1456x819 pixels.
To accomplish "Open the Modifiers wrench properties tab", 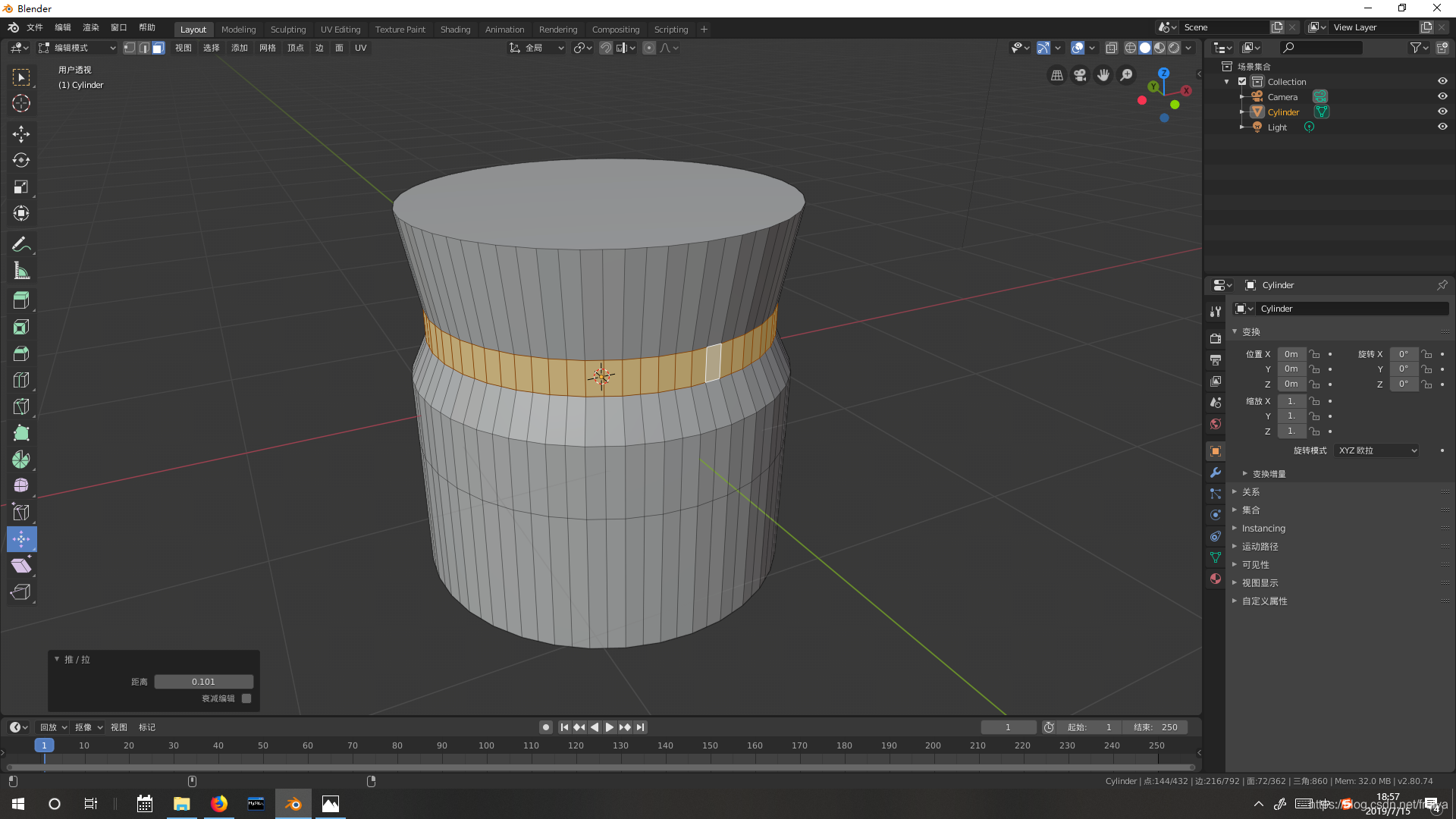I will coord(1216,472).
